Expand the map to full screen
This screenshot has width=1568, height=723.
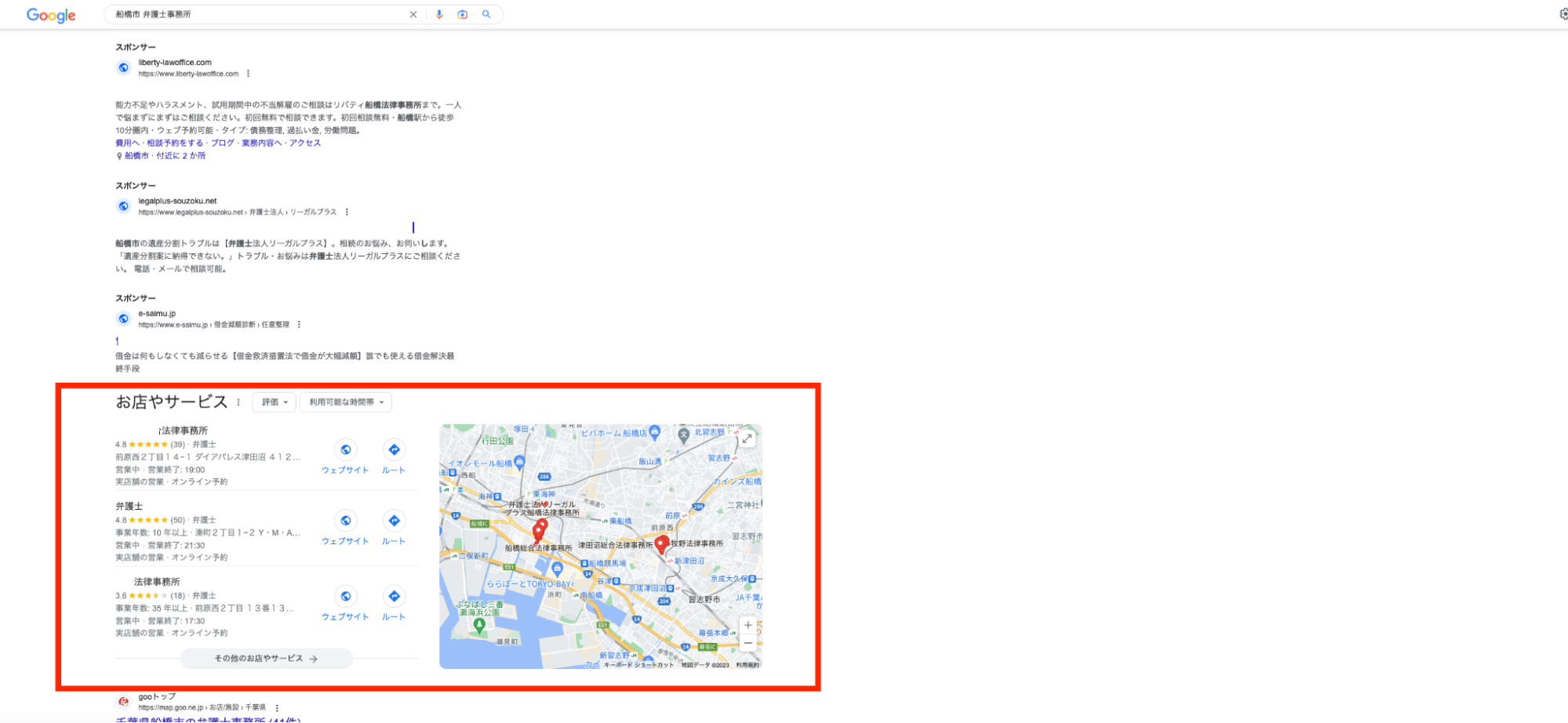click(748, 439)
